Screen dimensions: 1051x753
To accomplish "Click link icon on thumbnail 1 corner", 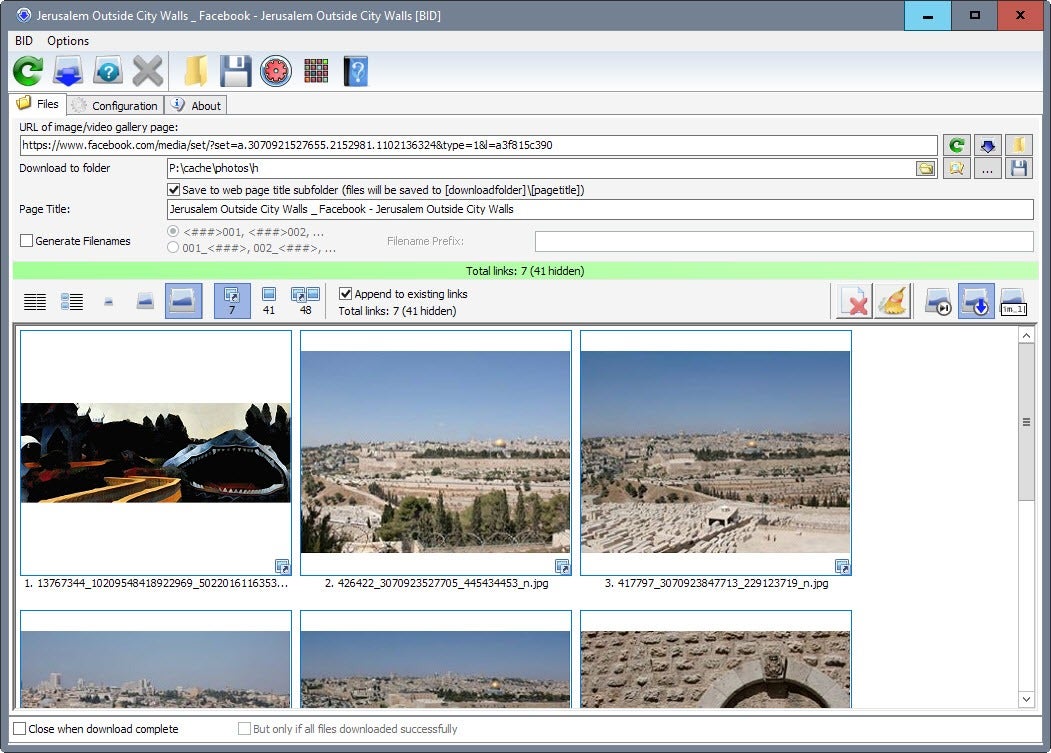I will (282, 567).
